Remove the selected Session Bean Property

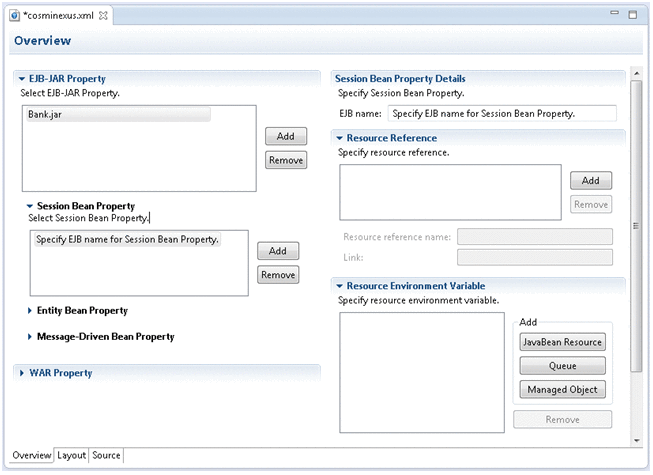tap(278, 275)
